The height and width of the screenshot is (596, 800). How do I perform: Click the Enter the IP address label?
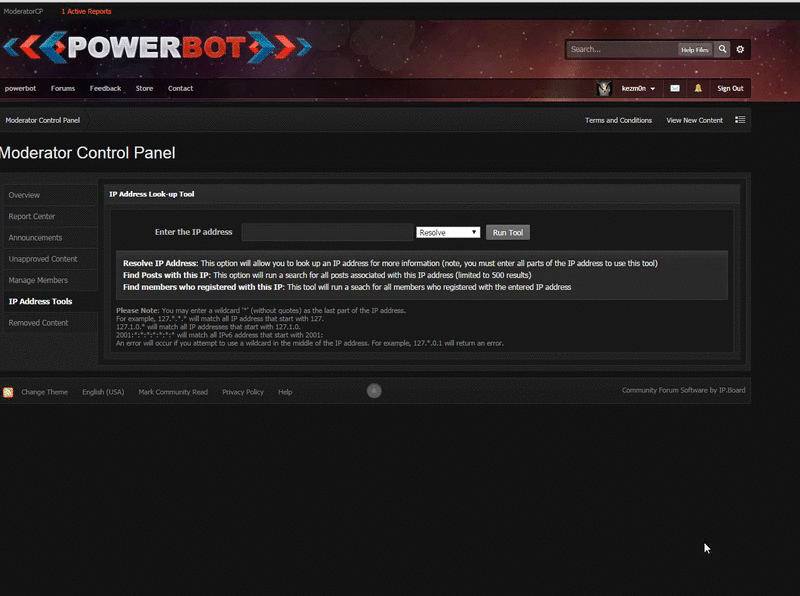(x=193, y=232)
